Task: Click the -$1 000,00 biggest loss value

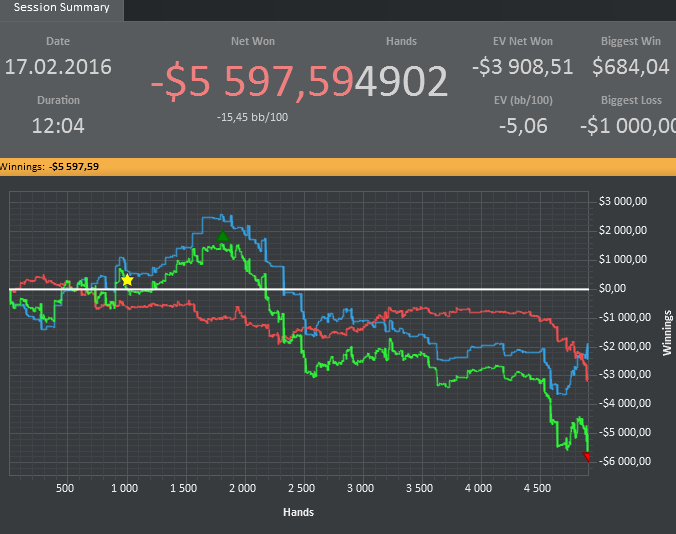Action: pyautogui.click(x=628, y=126)
